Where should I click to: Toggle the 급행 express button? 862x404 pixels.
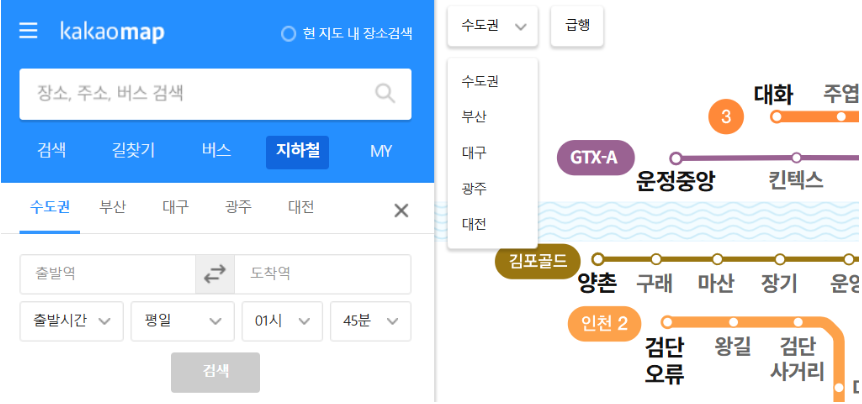click(577, 26)
